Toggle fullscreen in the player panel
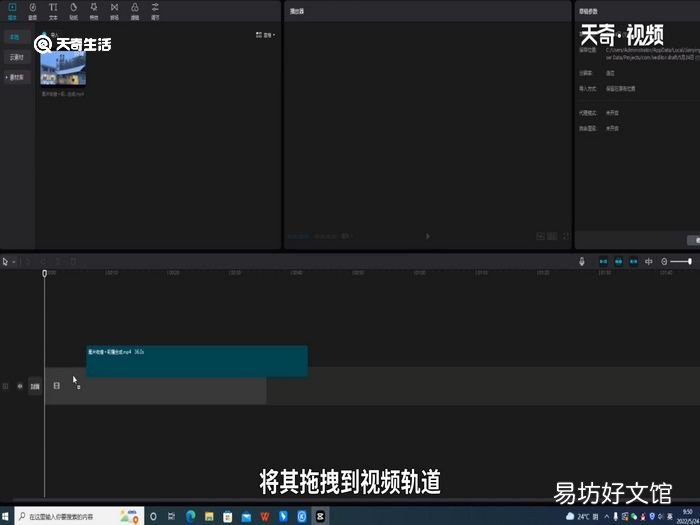This screenshot has height=525, width=700. [566, 236]
